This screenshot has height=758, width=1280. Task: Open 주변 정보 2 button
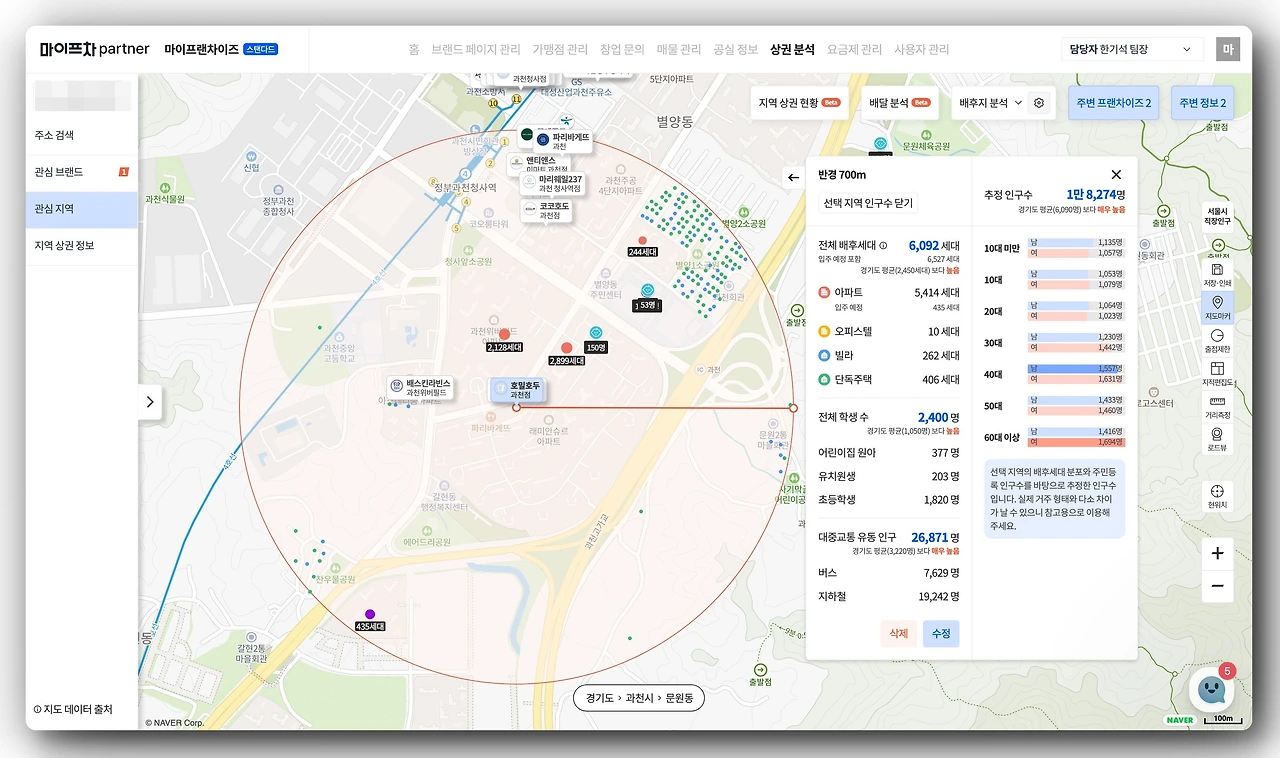coord(1203,103)
